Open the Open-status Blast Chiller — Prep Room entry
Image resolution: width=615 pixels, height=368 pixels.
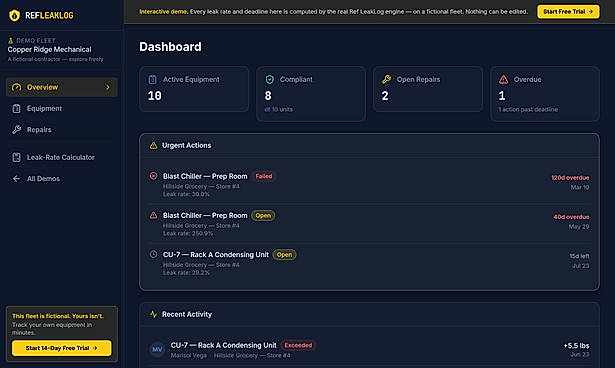click(369, 224)
